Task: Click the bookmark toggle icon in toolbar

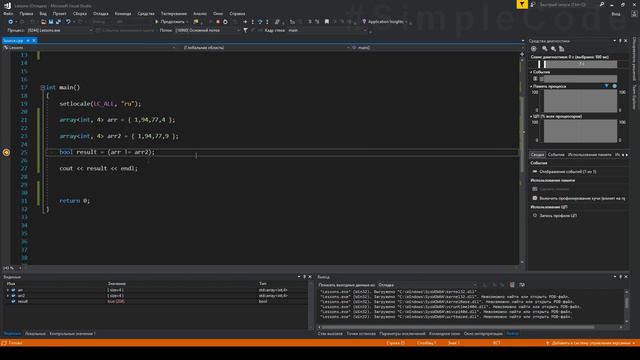Action: [327, 22]
